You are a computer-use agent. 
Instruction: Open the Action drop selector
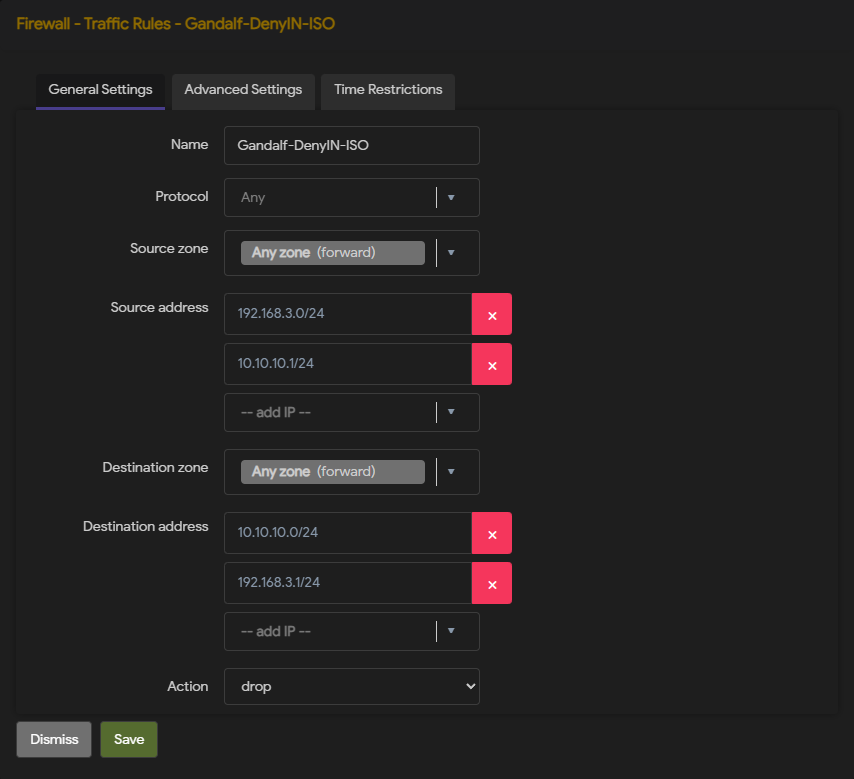coord(352,686)
